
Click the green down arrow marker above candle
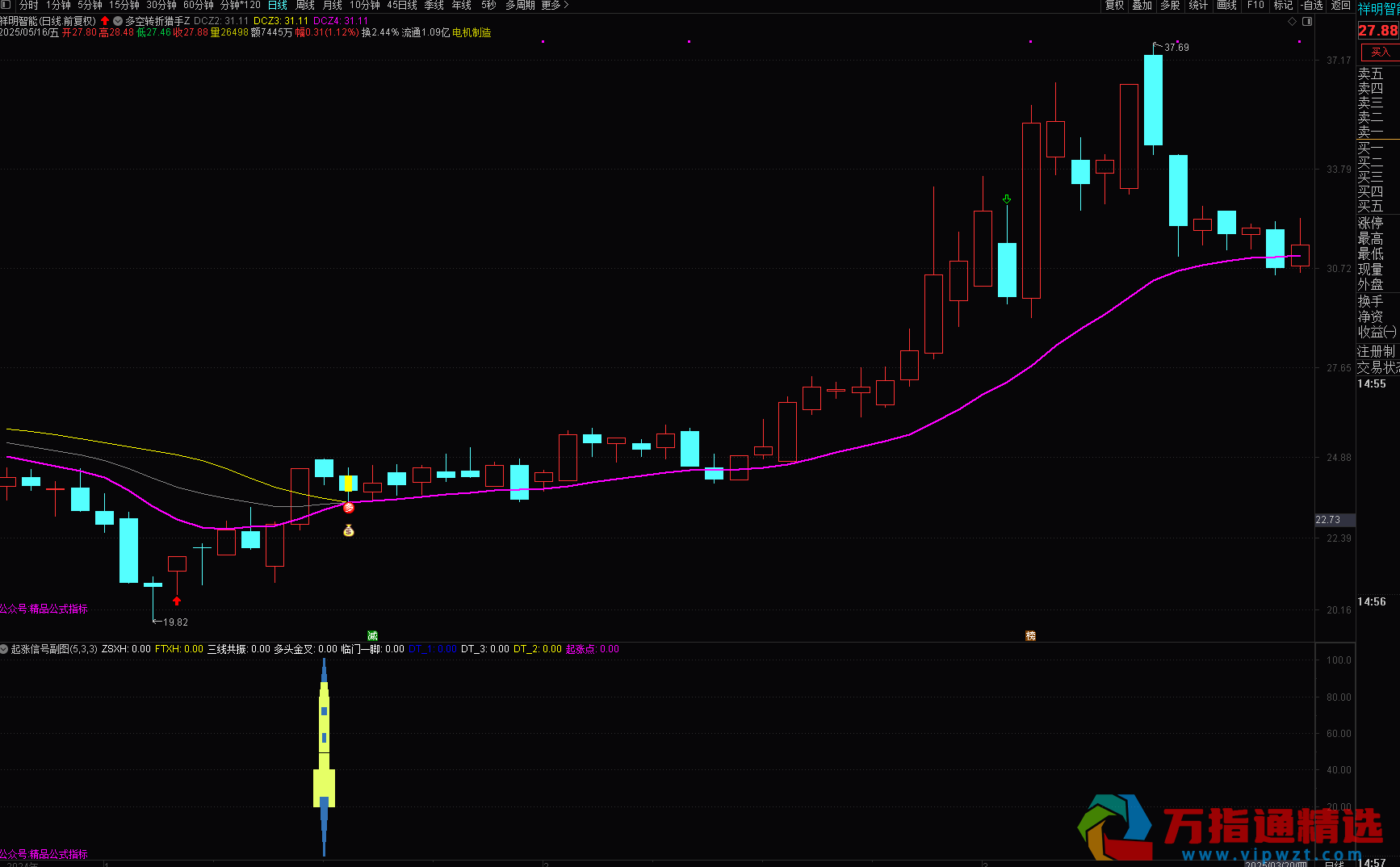(1007, 199)
